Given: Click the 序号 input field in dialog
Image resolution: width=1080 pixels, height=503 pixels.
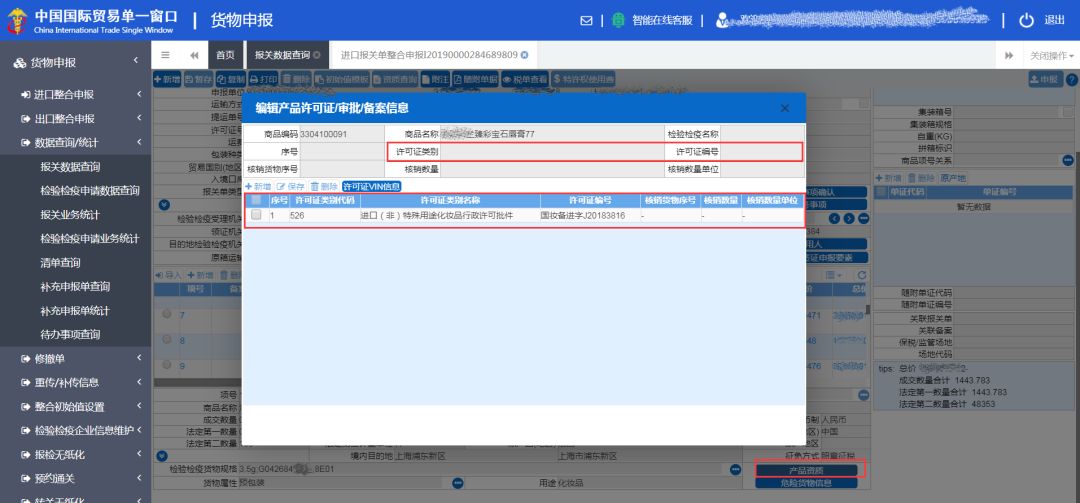Looking at the screenshot, I should tap(342, 151).
